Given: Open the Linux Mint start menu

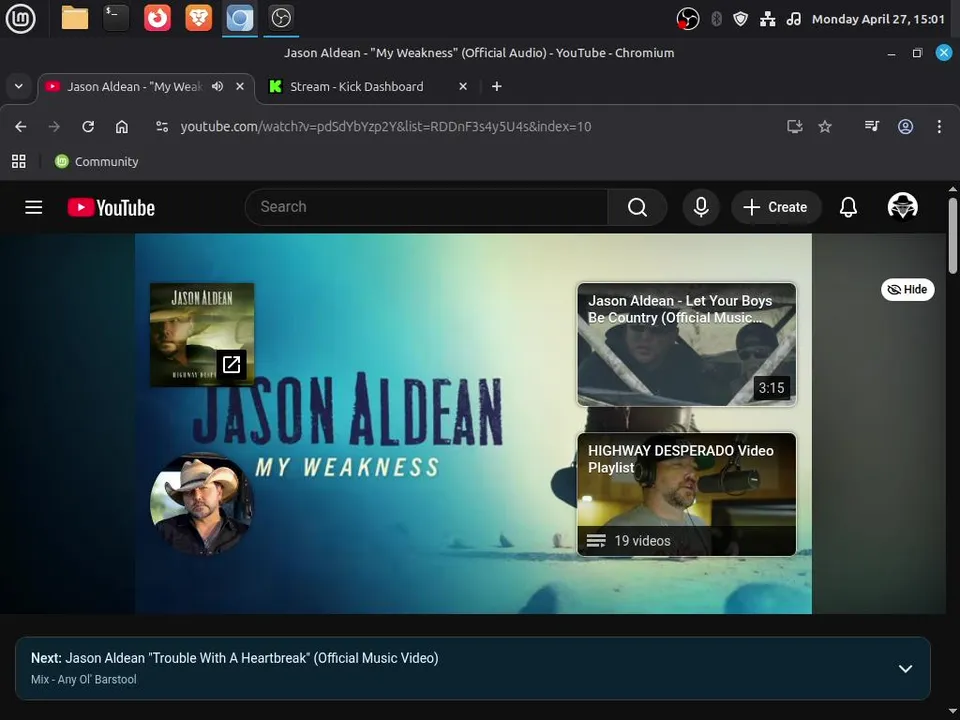Looking at the screenshot, I should 21,18.
